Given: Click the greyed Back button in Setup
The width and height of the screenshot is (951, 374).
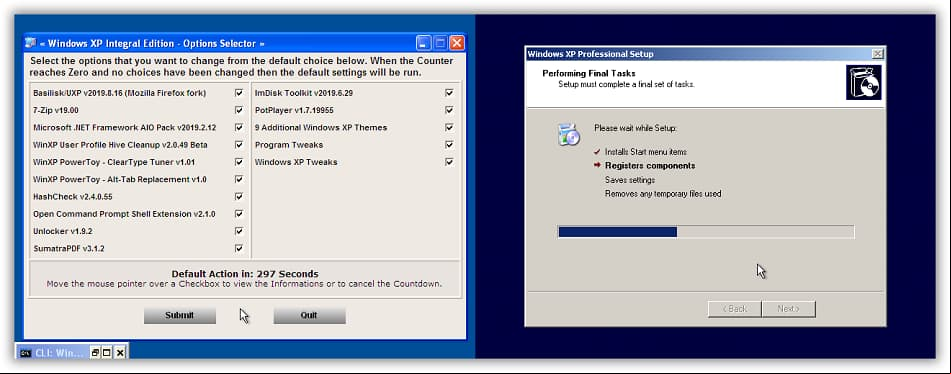Looking at the screenshot, I should 734,309.
